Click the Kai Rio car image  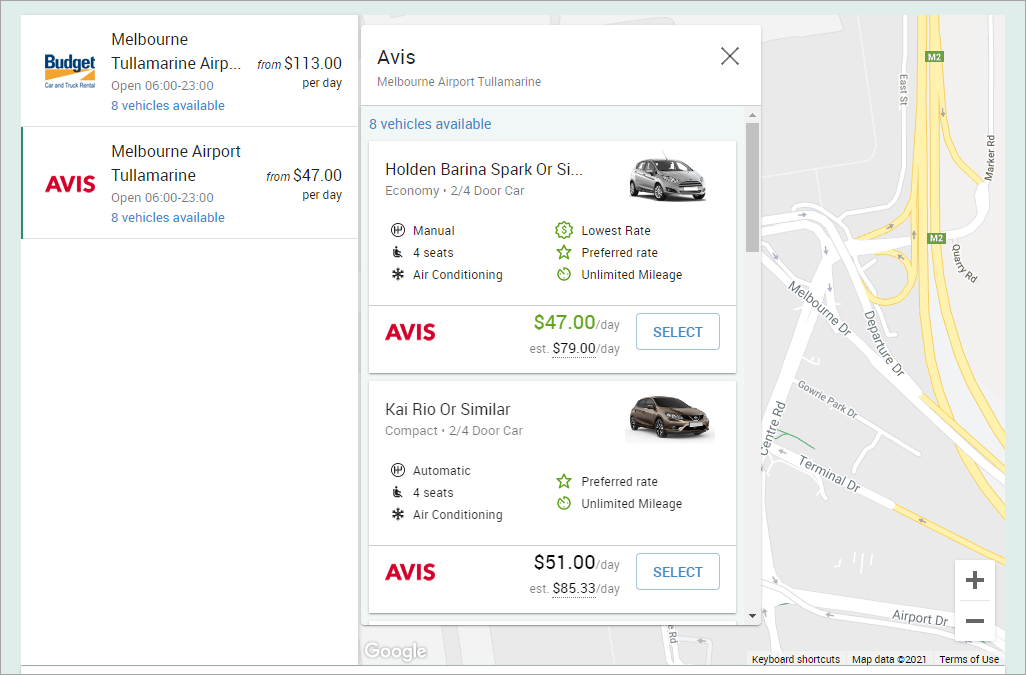pyautogui.click(x=669, y=417)
